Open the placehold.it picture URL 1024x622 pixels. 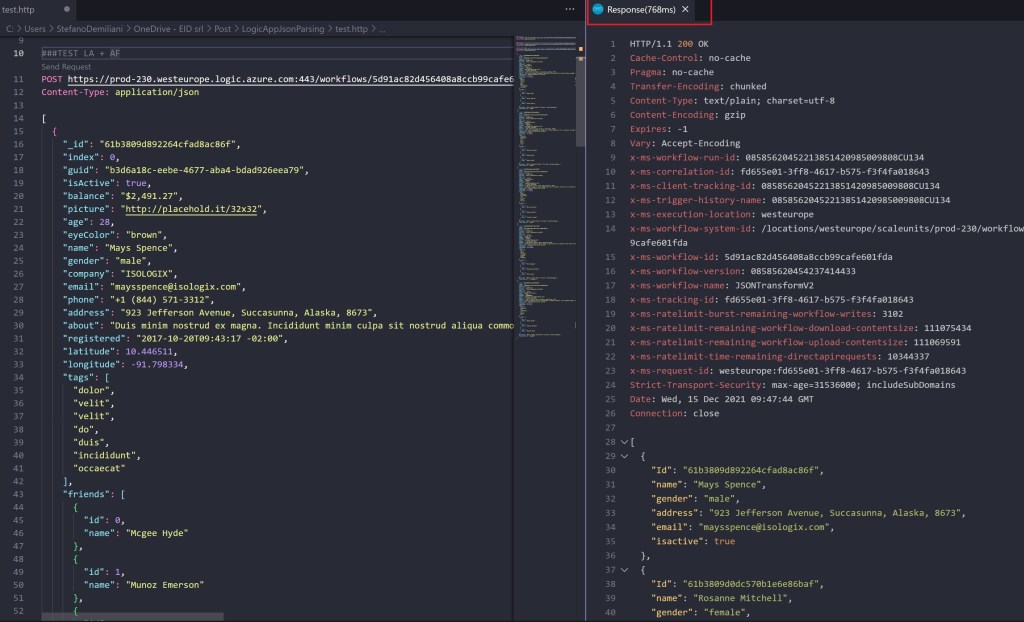192,209
